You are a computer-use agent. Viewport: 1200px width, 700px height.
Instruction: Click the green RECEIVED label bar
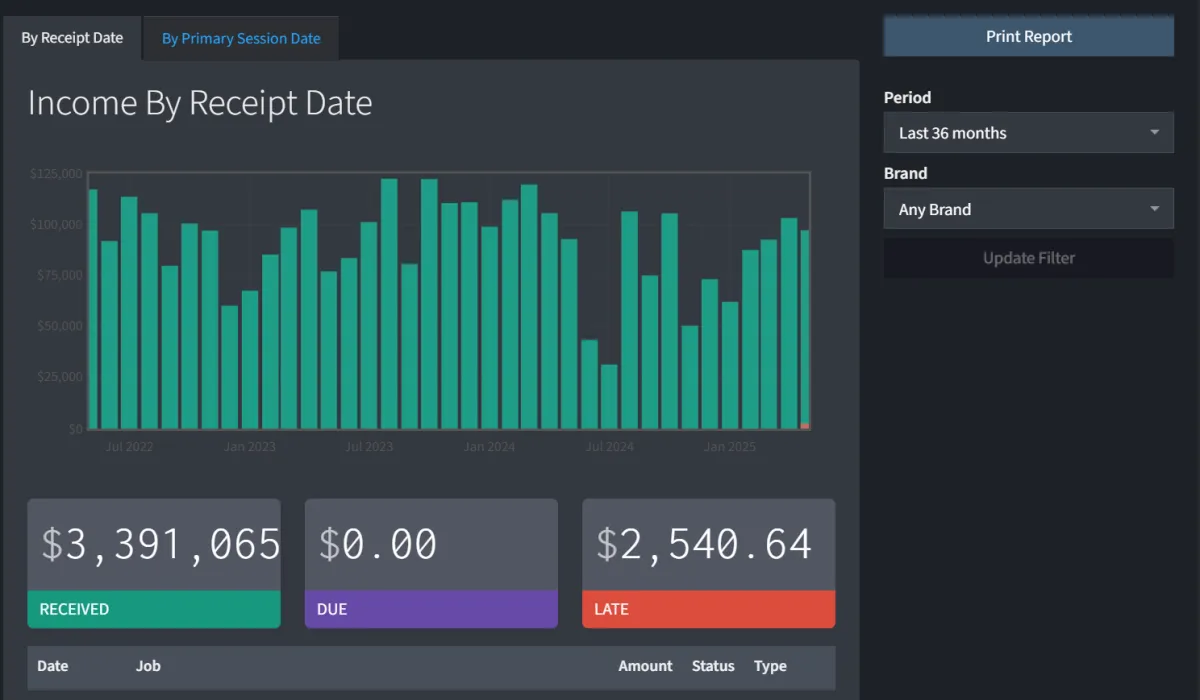point(154,609)
